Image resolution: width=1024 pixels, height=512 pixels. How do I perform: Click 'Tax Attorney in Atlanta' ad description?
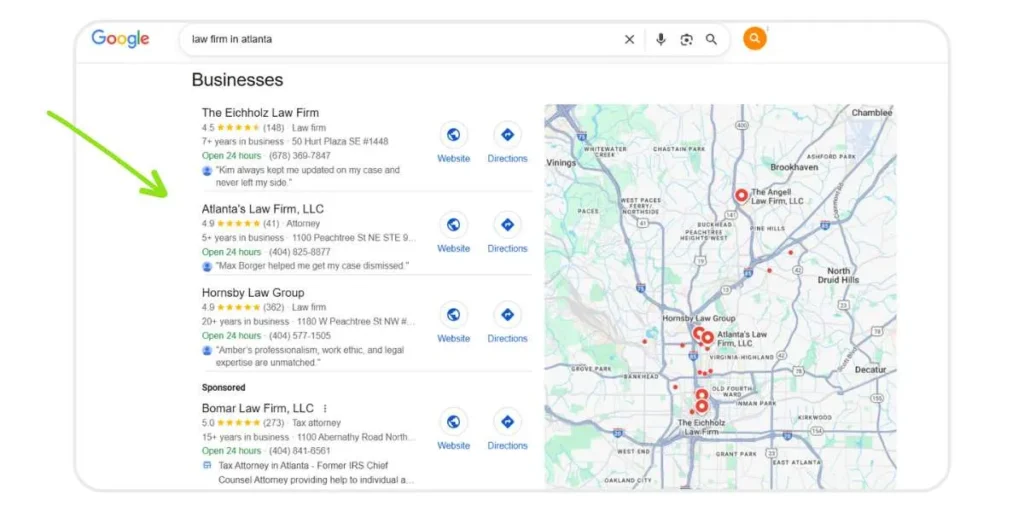coord(316,473)
